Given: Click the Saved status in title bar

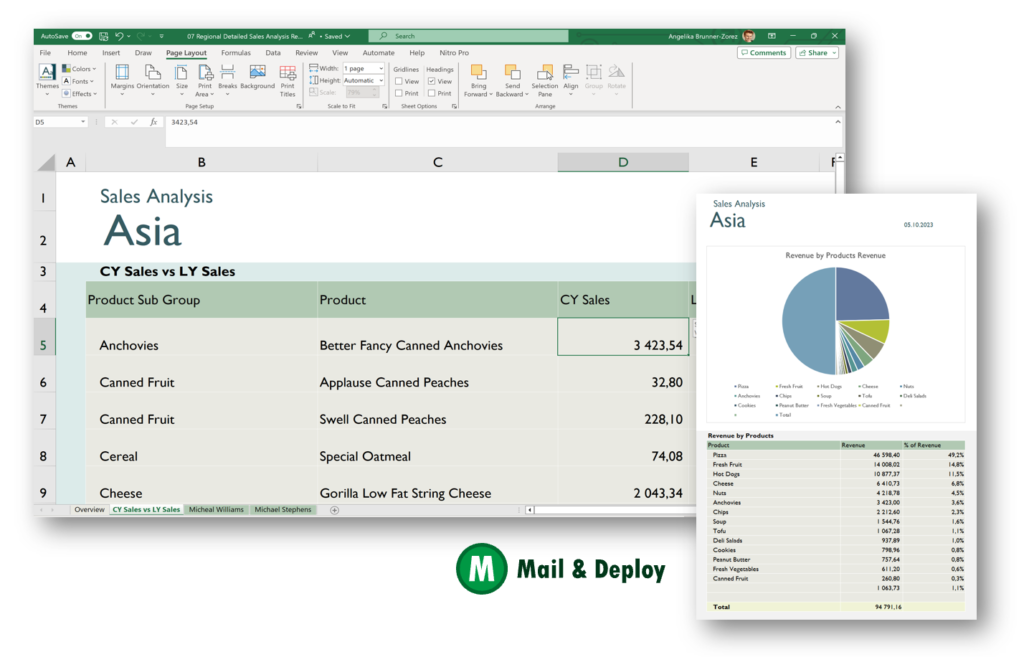Looking at the screenshot, I should 336,36.
